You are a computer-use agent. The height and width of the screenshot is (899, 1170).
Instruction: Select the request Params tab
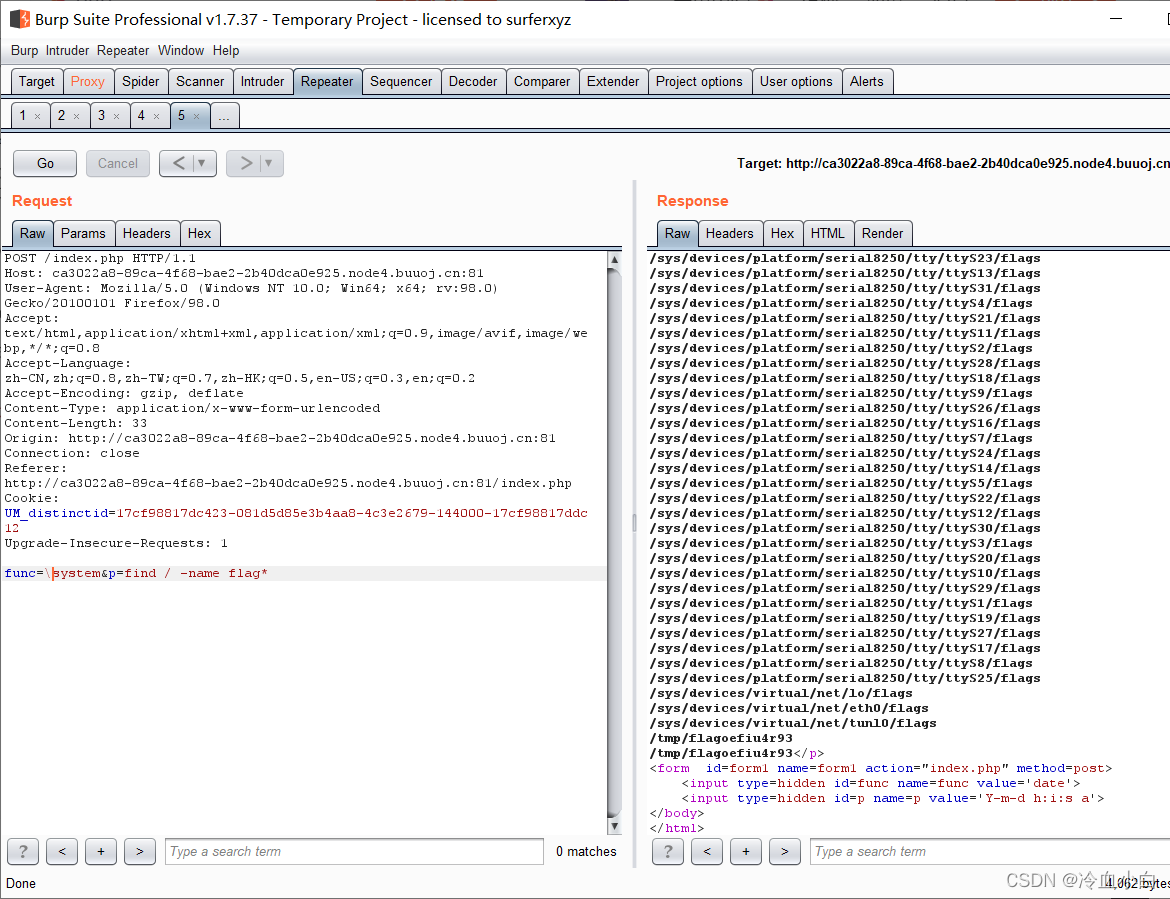click(x=83, y=234)
